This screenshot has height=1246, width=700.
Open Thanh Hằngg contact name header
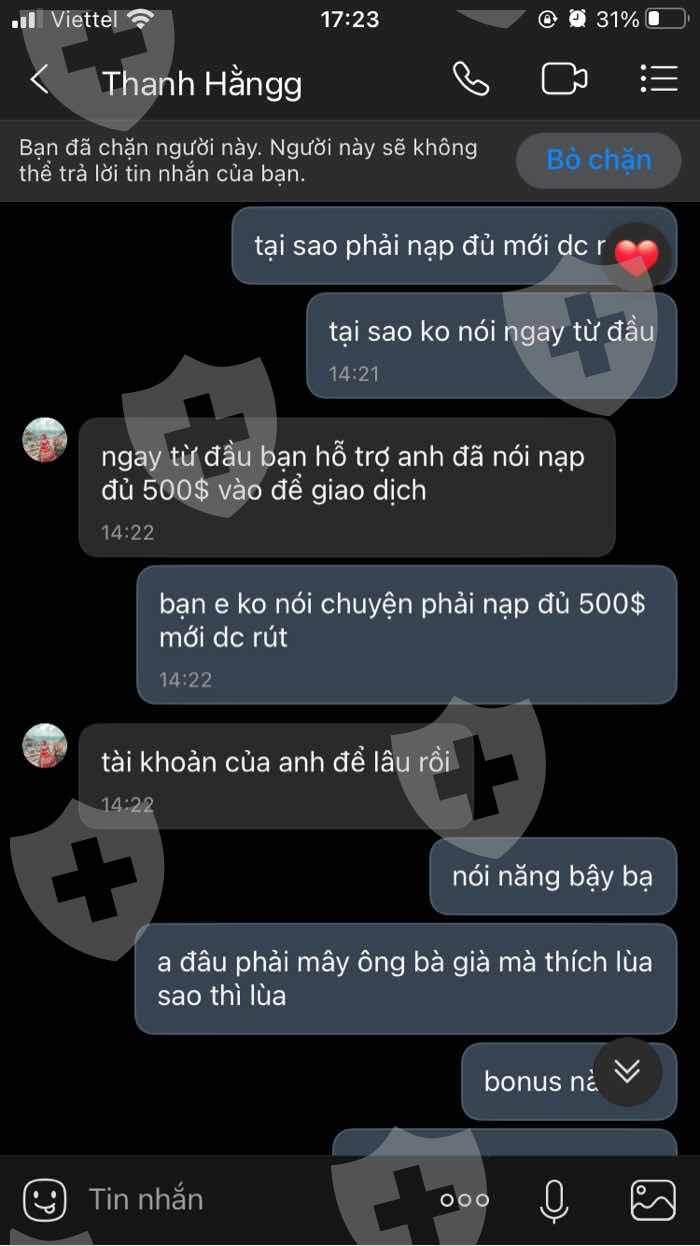click(202, 83)
